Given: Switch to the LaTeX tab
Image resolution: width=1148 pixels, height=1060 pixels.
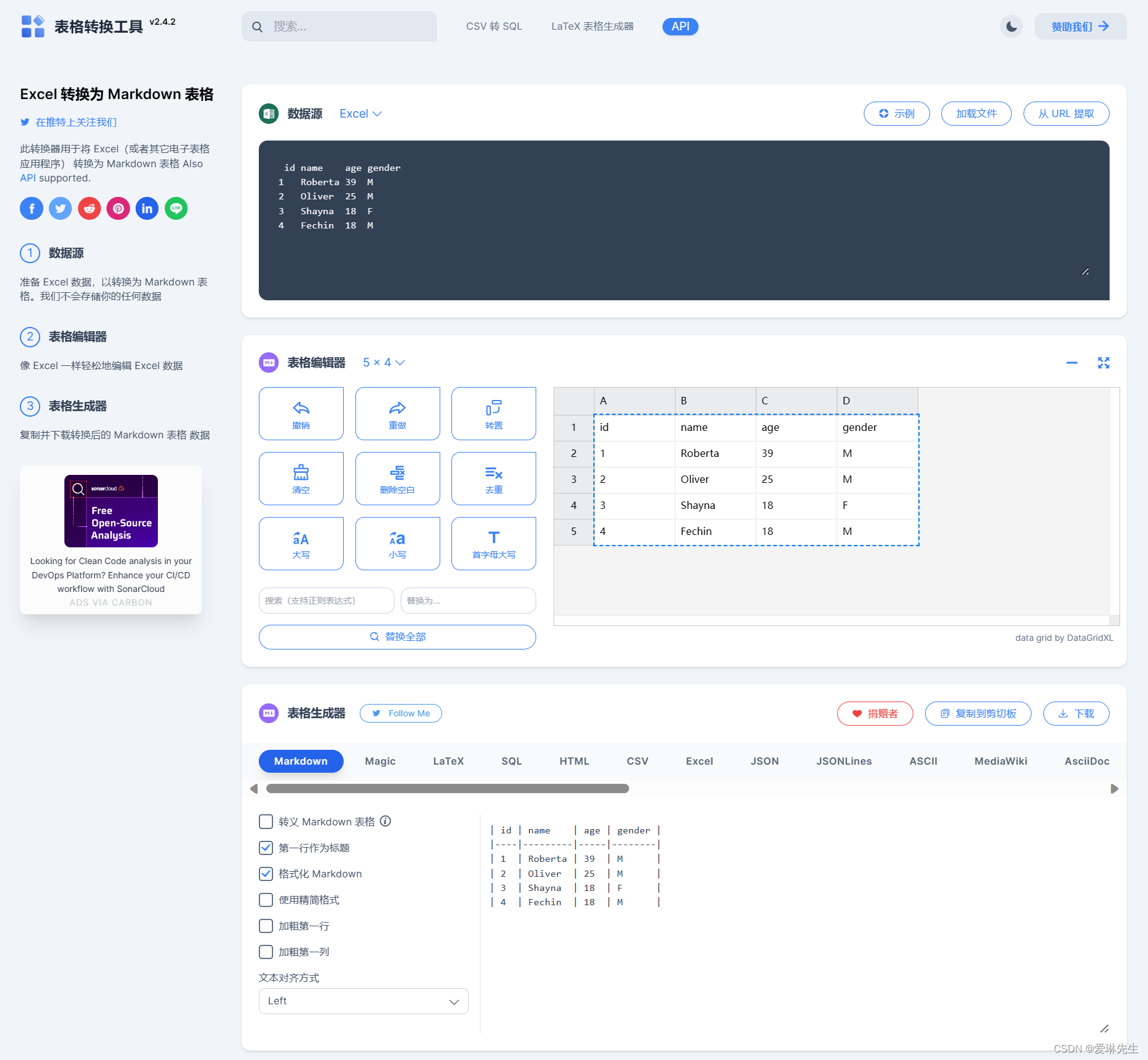Looking at the screenshot, I should pos(448,761).
